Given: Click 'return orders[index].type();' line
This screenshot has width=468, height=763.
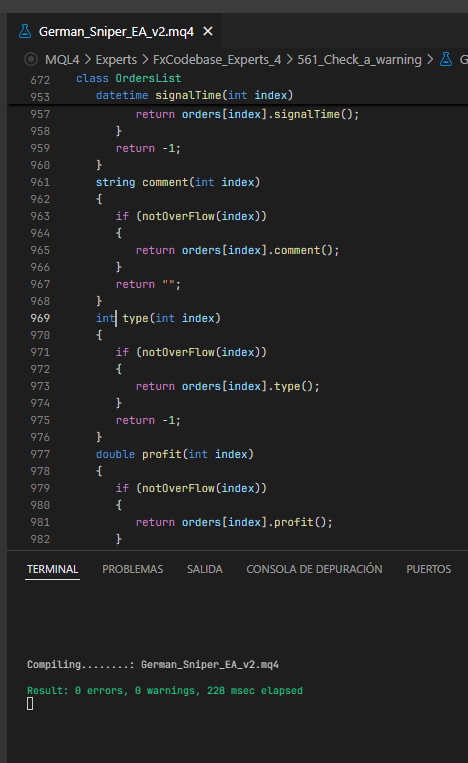Looking at the screenshot, I should [x=227, y=386].
